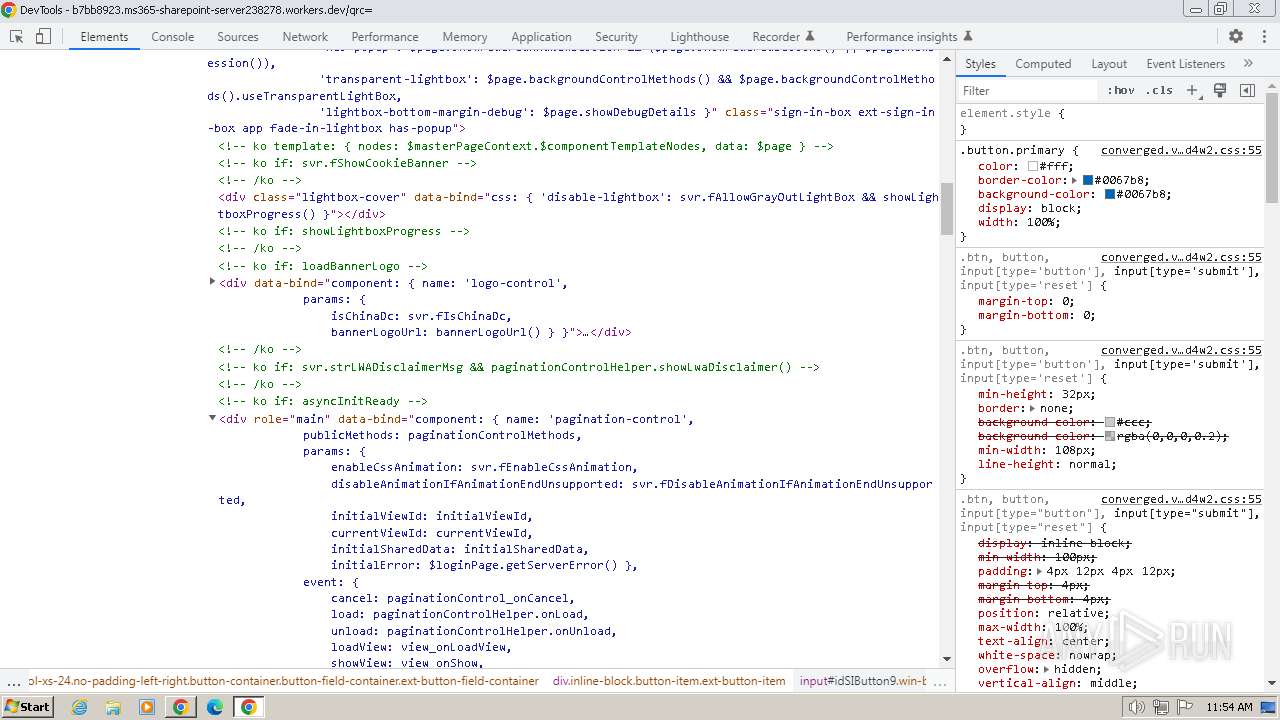This screenshot has width=1280, height=720.
Task: Focus the styles Filter field
Action: (x=1028, y=90)
